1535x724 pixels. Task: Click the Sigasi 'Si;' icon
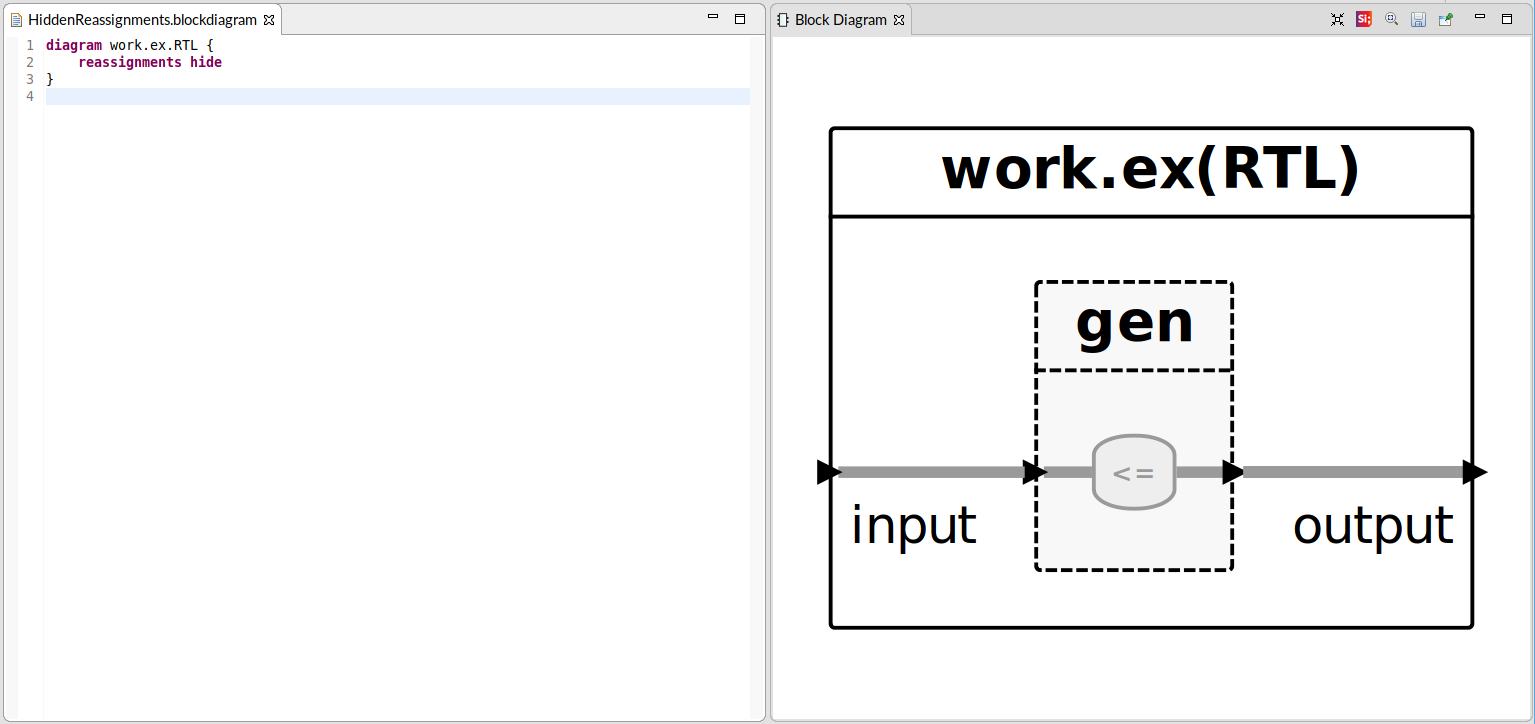(x=1364, y=19)
